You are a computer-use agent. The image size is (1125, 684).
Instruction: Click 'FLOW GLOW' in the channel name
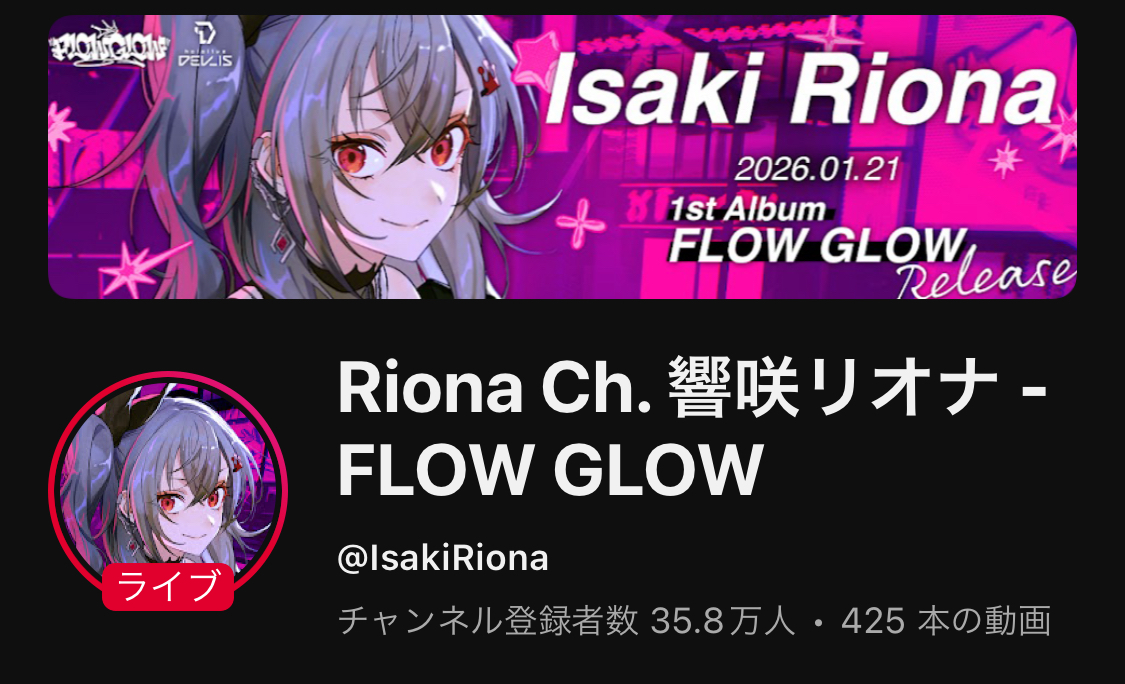tap(550, 470)
